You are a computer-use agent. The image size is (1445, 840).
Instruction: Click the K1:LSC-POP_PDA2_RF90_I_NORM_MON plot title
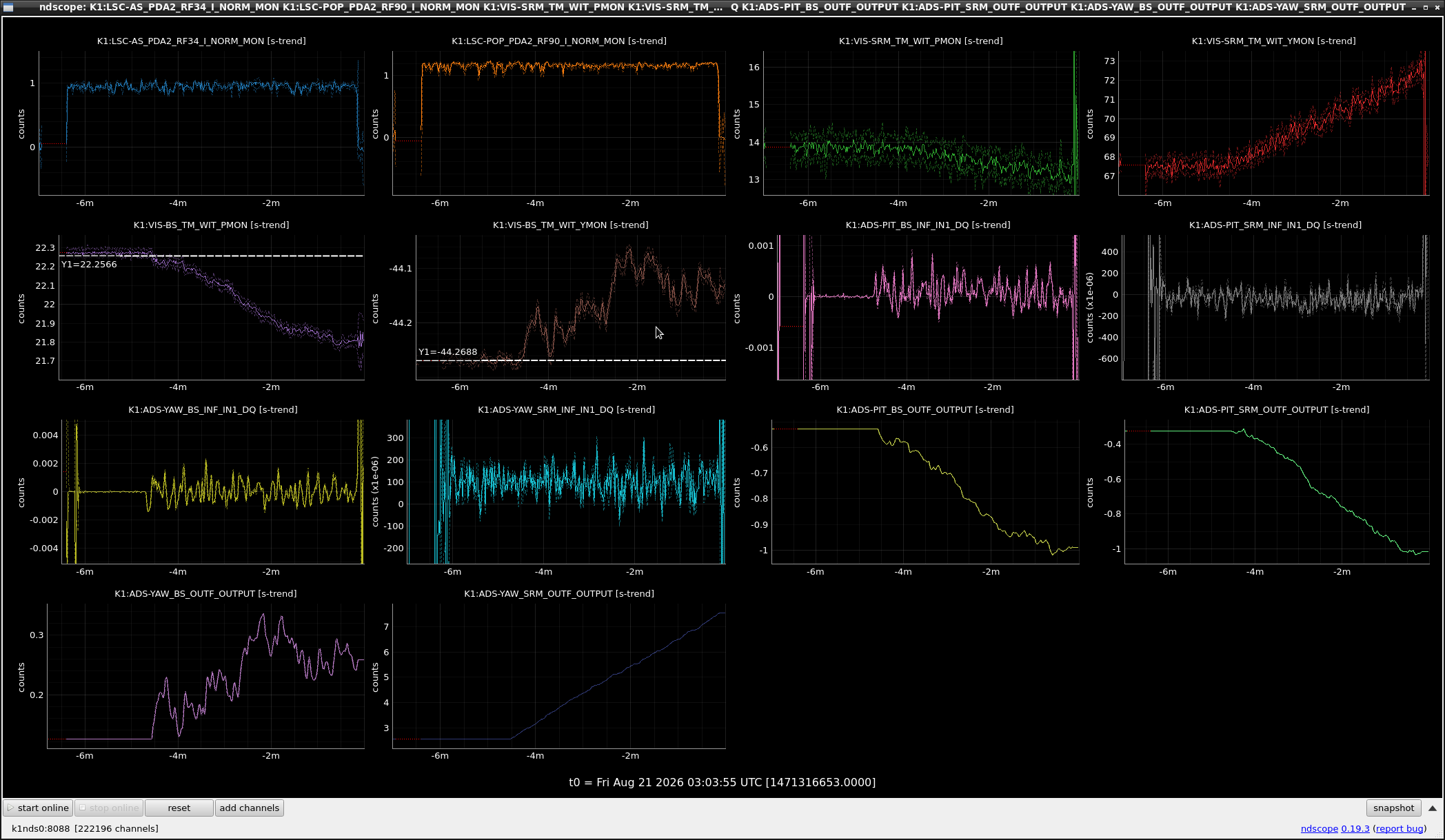tap(559, 41)
